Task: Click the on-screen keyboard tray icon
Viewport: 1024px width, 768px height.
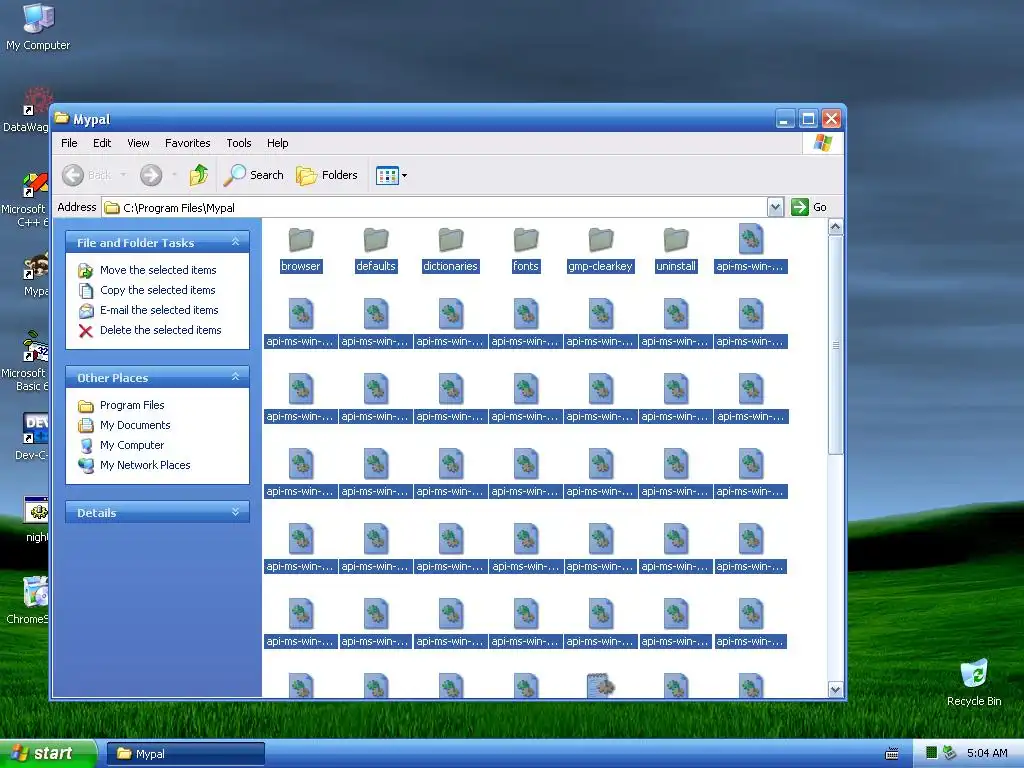Action: pos(891,754)
